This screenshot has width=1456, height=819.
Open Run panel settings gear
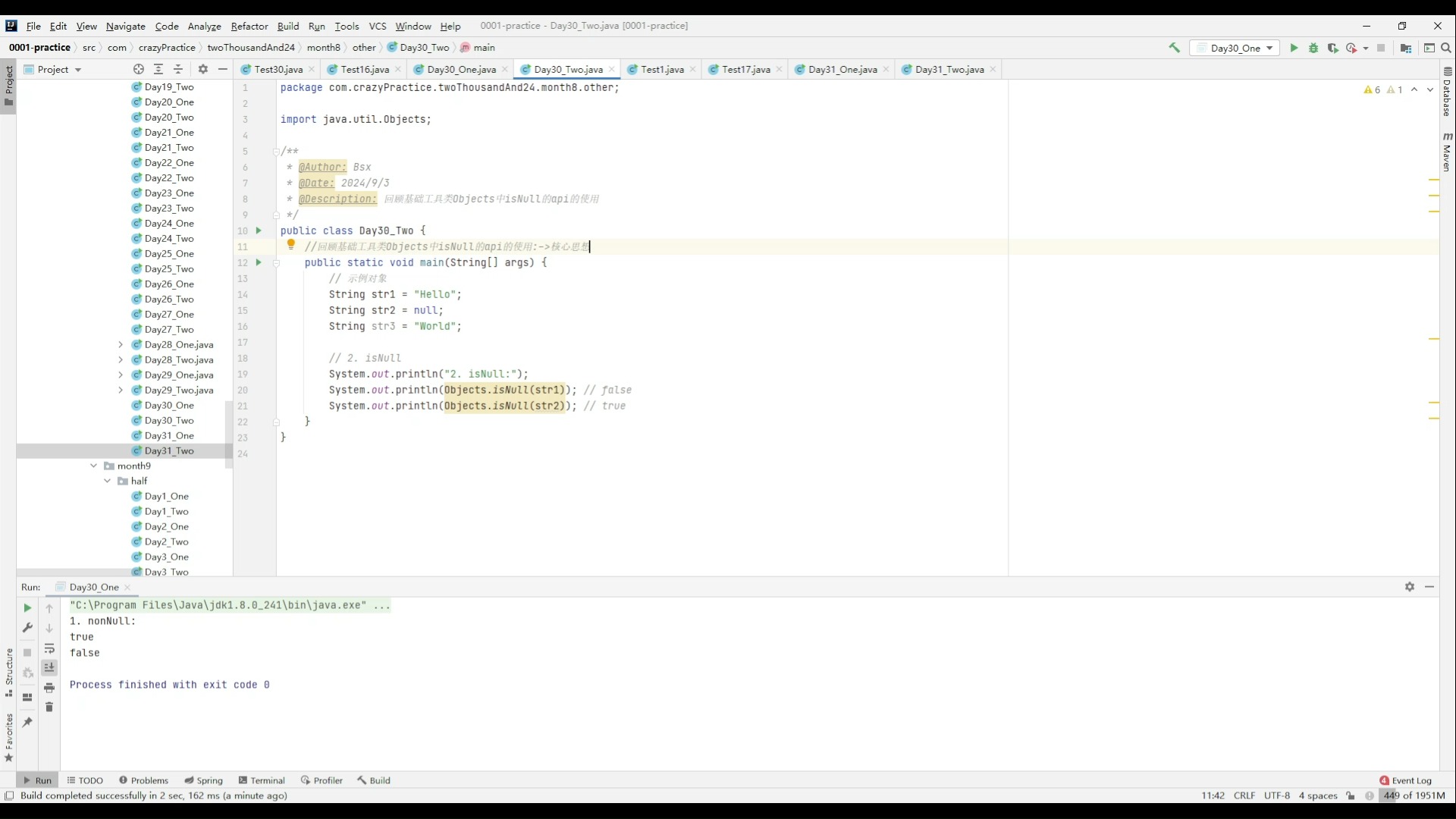point(1410,587)
